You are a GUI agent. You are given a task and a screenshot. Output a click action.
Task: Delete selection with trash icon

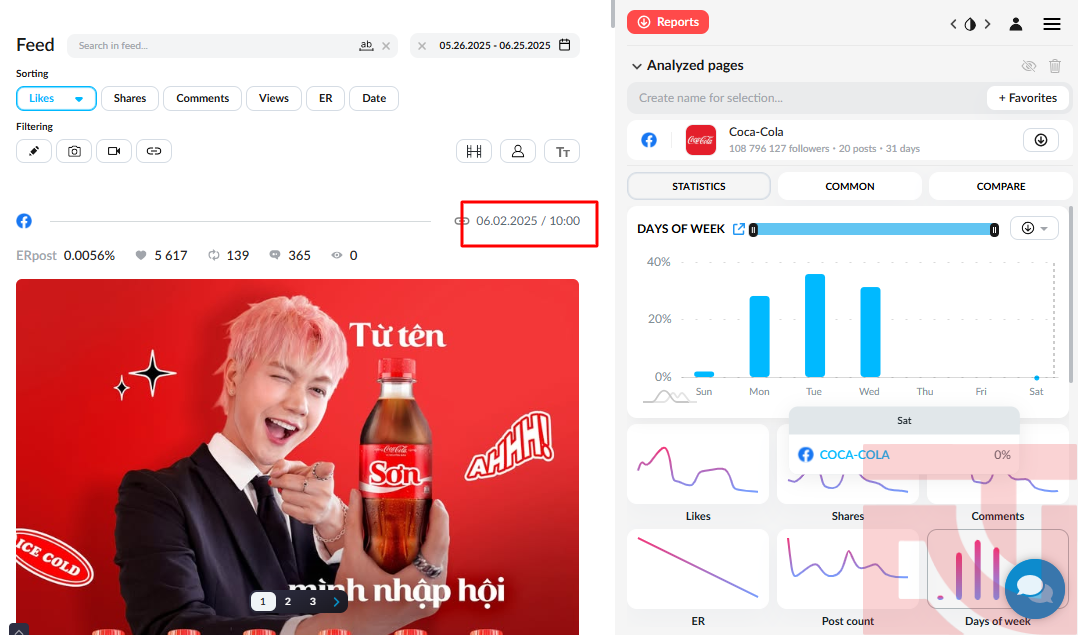coord(1055,66)
